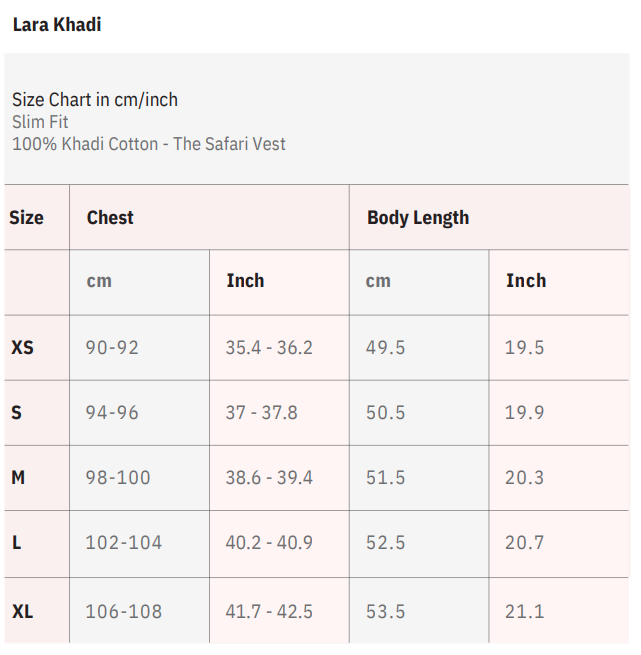This screenshot has height=655, width=641.
Task: Select the M size row label
Action: point(18,477)
